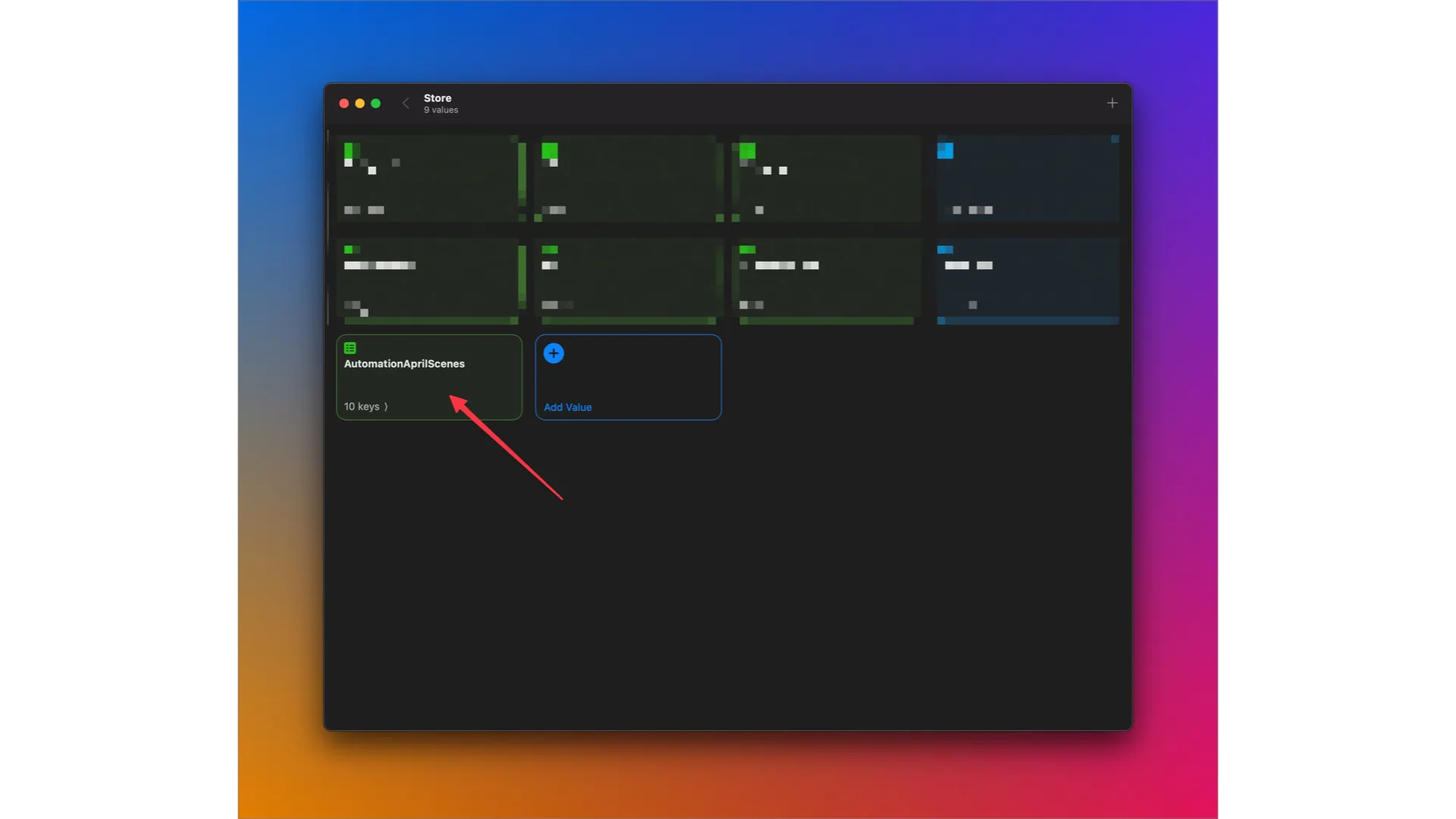Click the green dictionary icon on AutomationAprilScenes
1456x819 pixels.
click(x=350, y=348)
